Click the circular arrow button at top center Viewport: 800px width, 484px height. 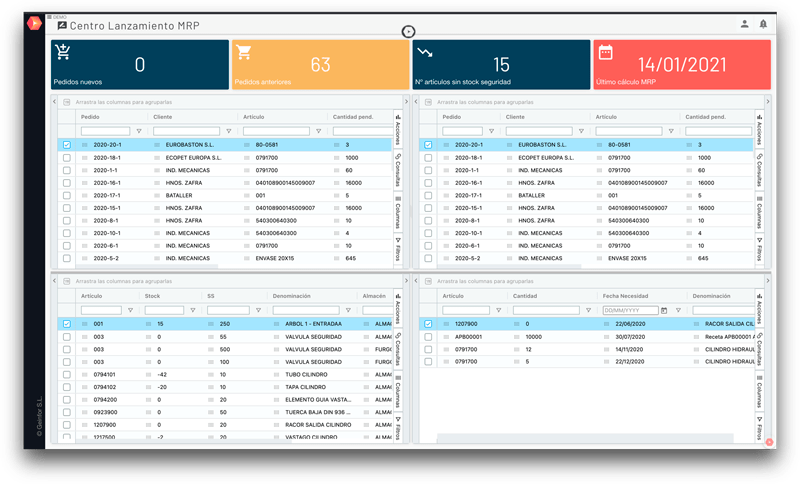pyautogui.click(x=408, y=32)
